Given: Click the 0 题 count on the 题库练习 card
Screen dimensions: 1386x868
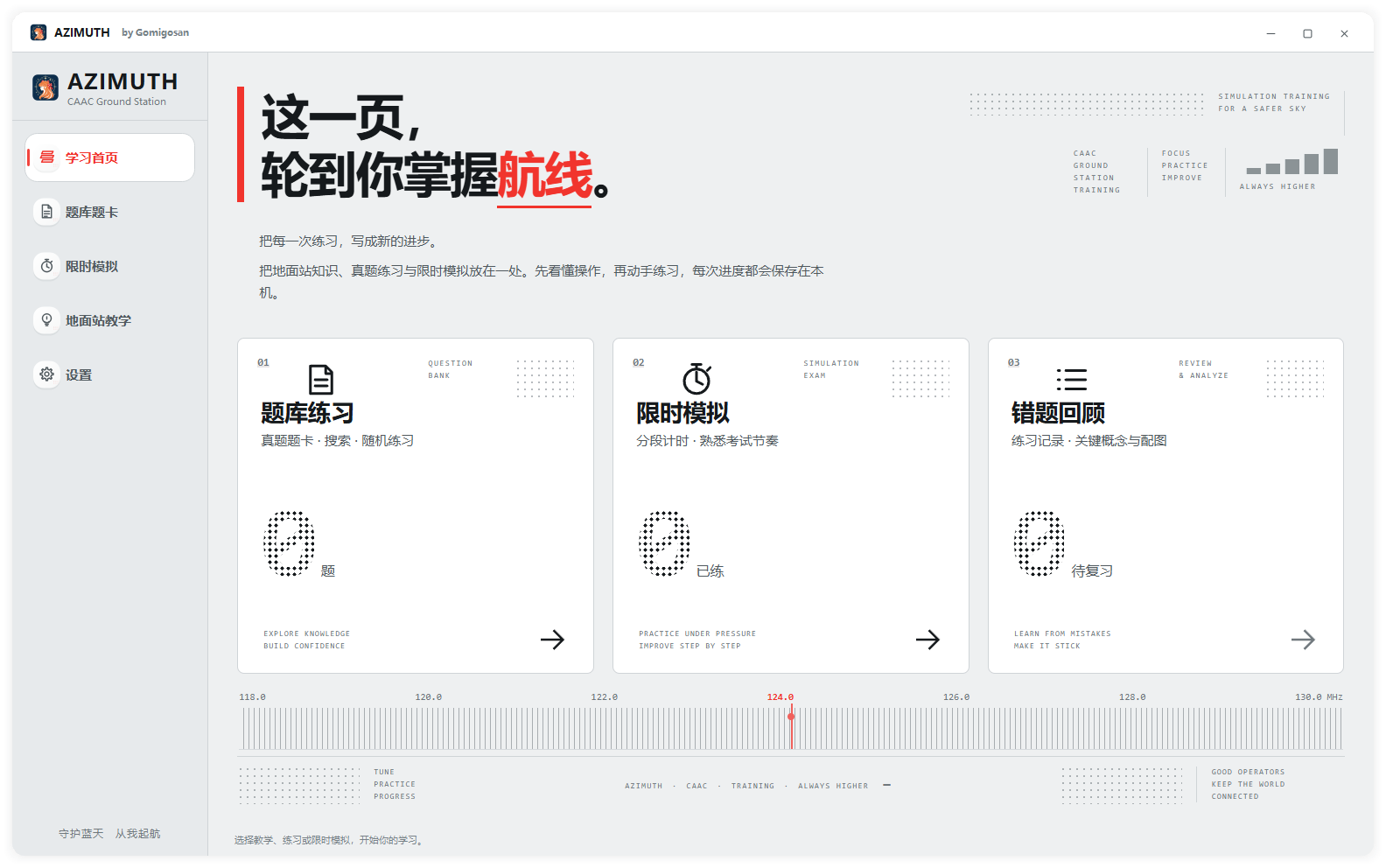Looking at the screenshot, I should coord(299,544).
